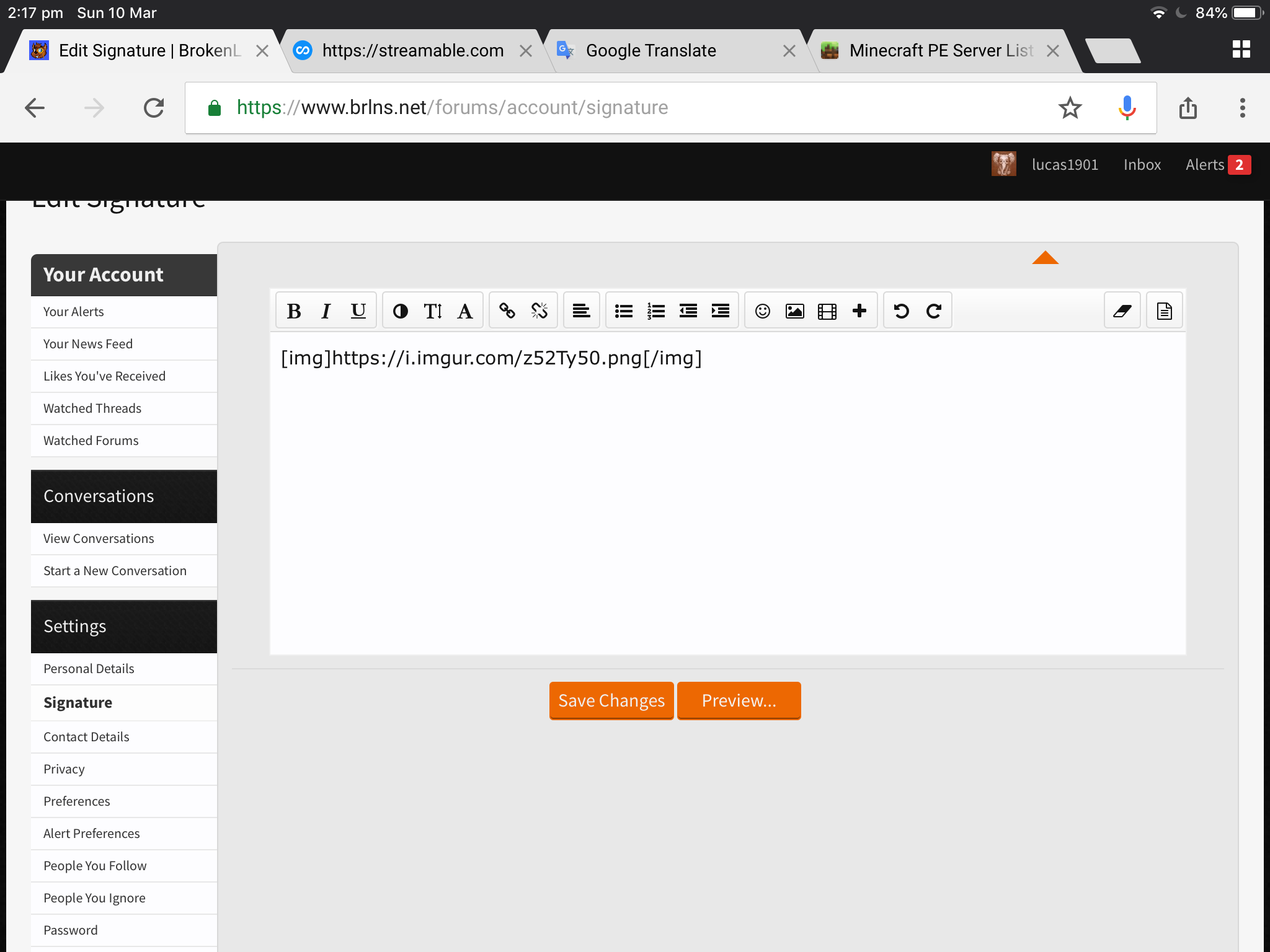
Task: Open the browser three-dot menu
Action: pos(1242,108)
